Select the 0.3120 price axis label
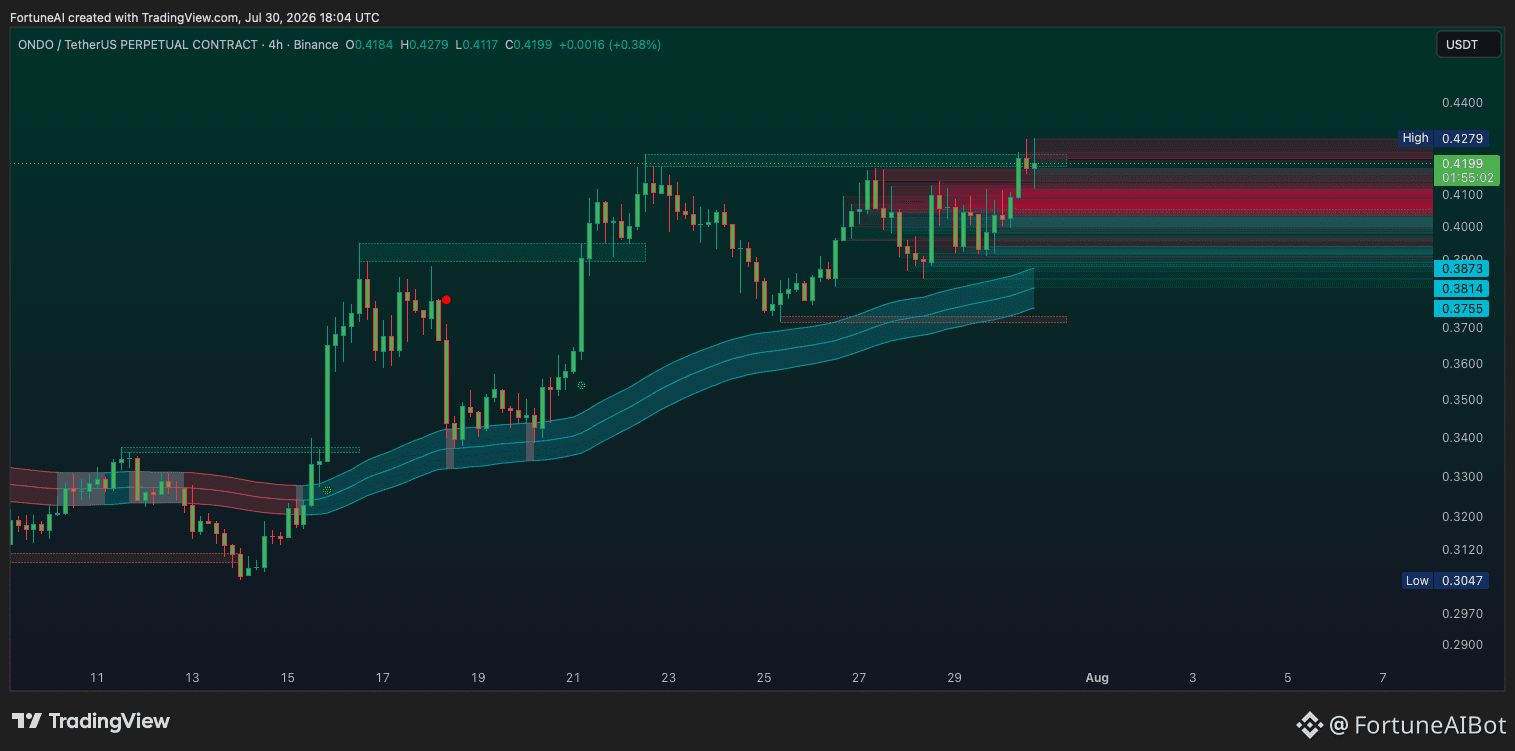The width and height of the screenshot is (1515, 751). pyautogui.click(x=1462, y=549)
